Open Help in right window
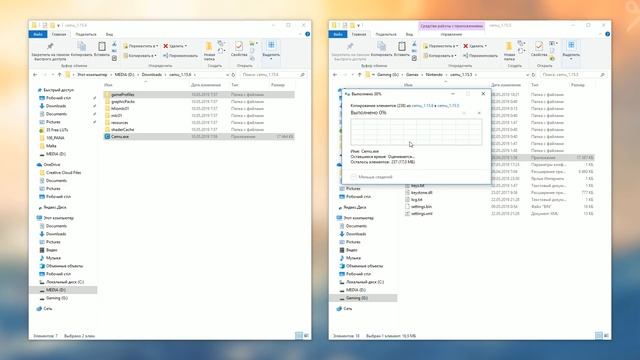The height and width of the screenshot is (360, 640). point(607,34)
